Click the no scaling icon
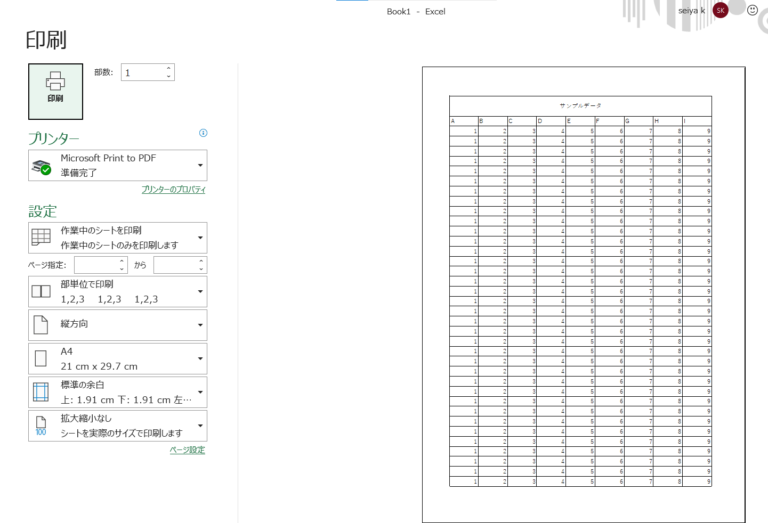 (41, 426)
